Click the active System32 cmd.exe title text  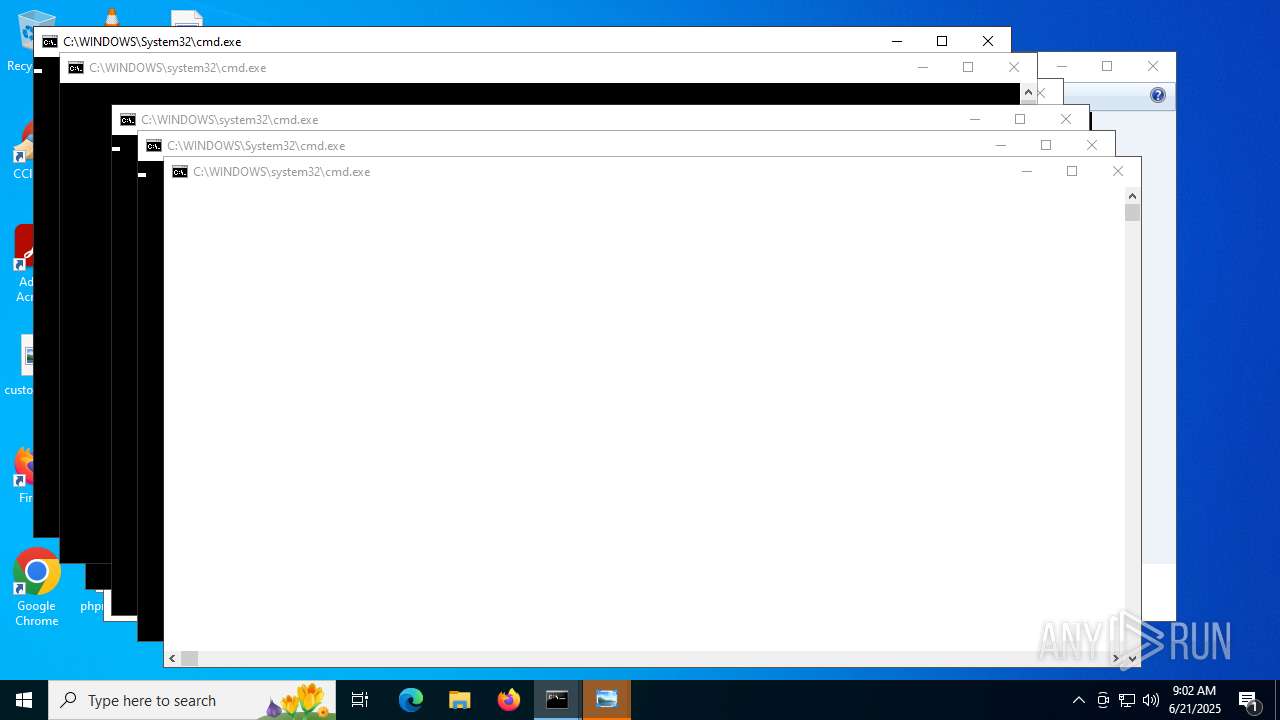pyautogui.click(x=152, y=42)
